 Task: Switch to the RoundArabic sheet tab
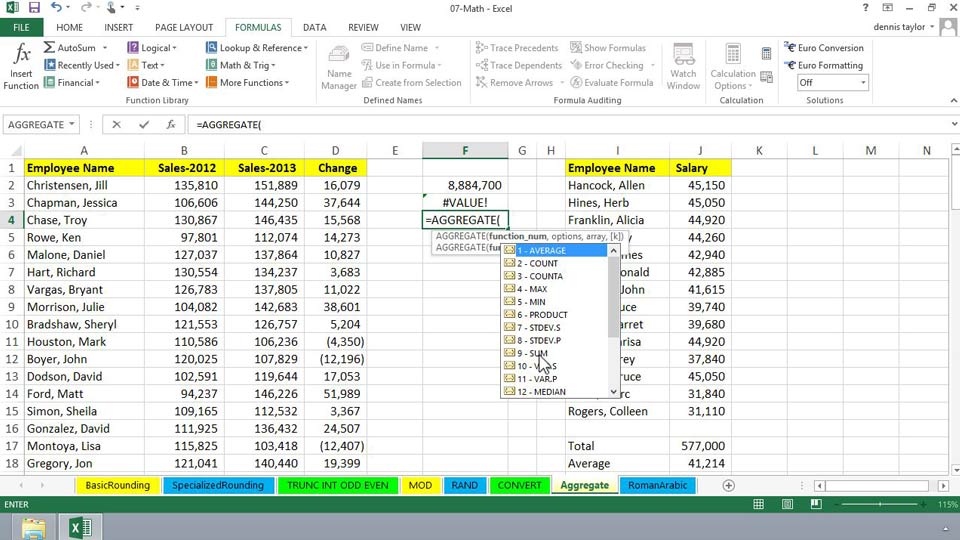click(656, 485)
